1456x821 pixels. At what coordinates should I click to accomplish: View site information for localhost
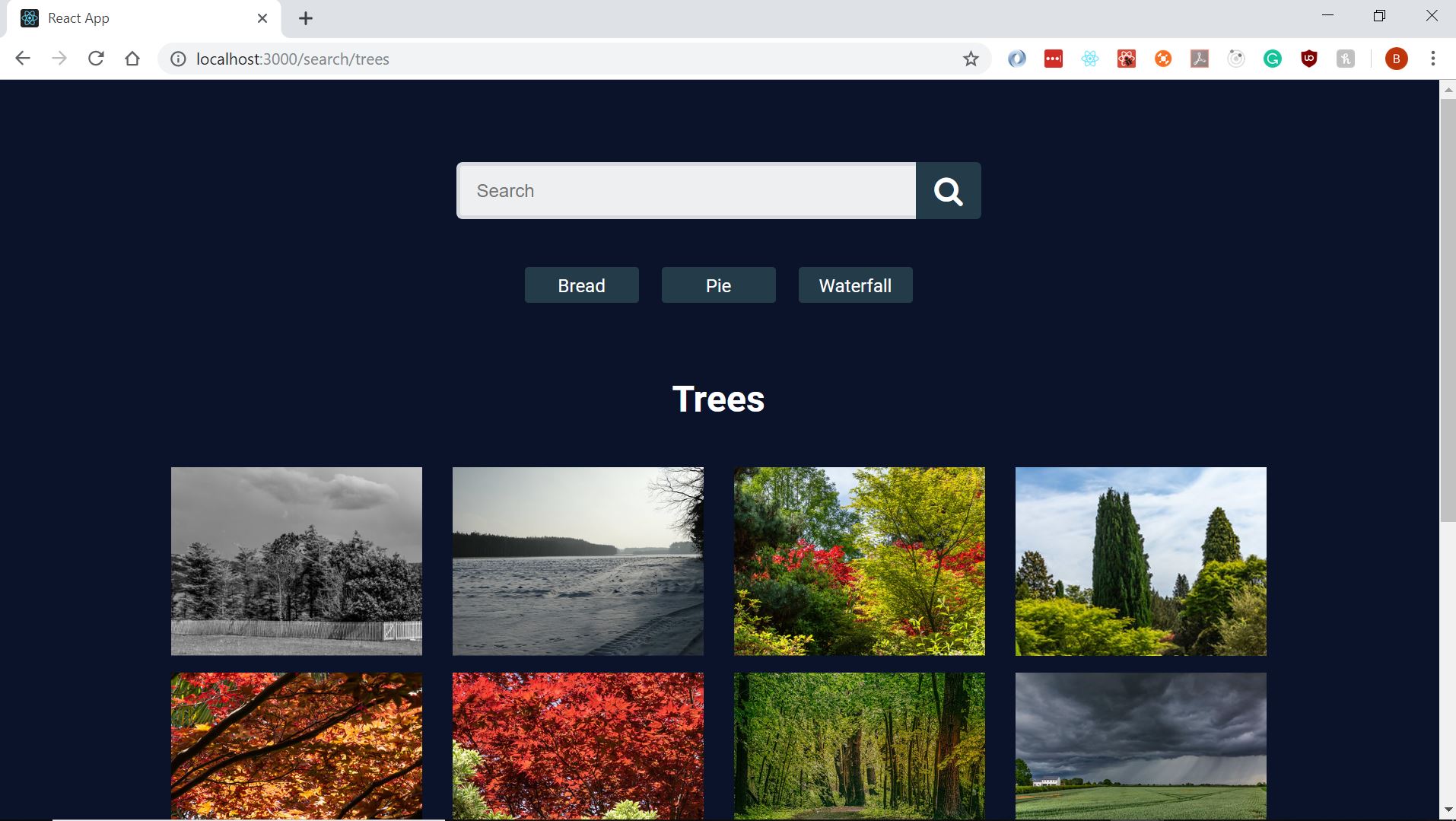(x=178, y=59)
